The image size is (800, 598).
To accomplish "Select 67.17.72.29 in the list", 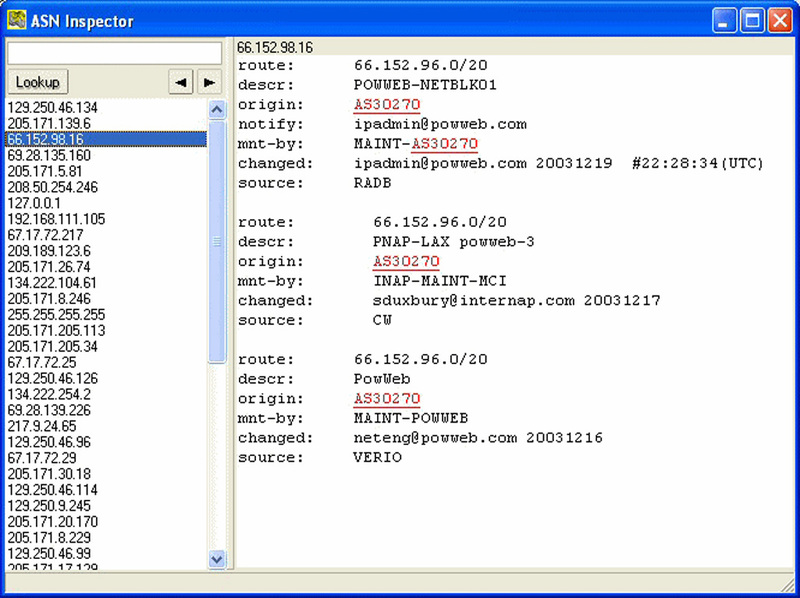I will point(106,458).
